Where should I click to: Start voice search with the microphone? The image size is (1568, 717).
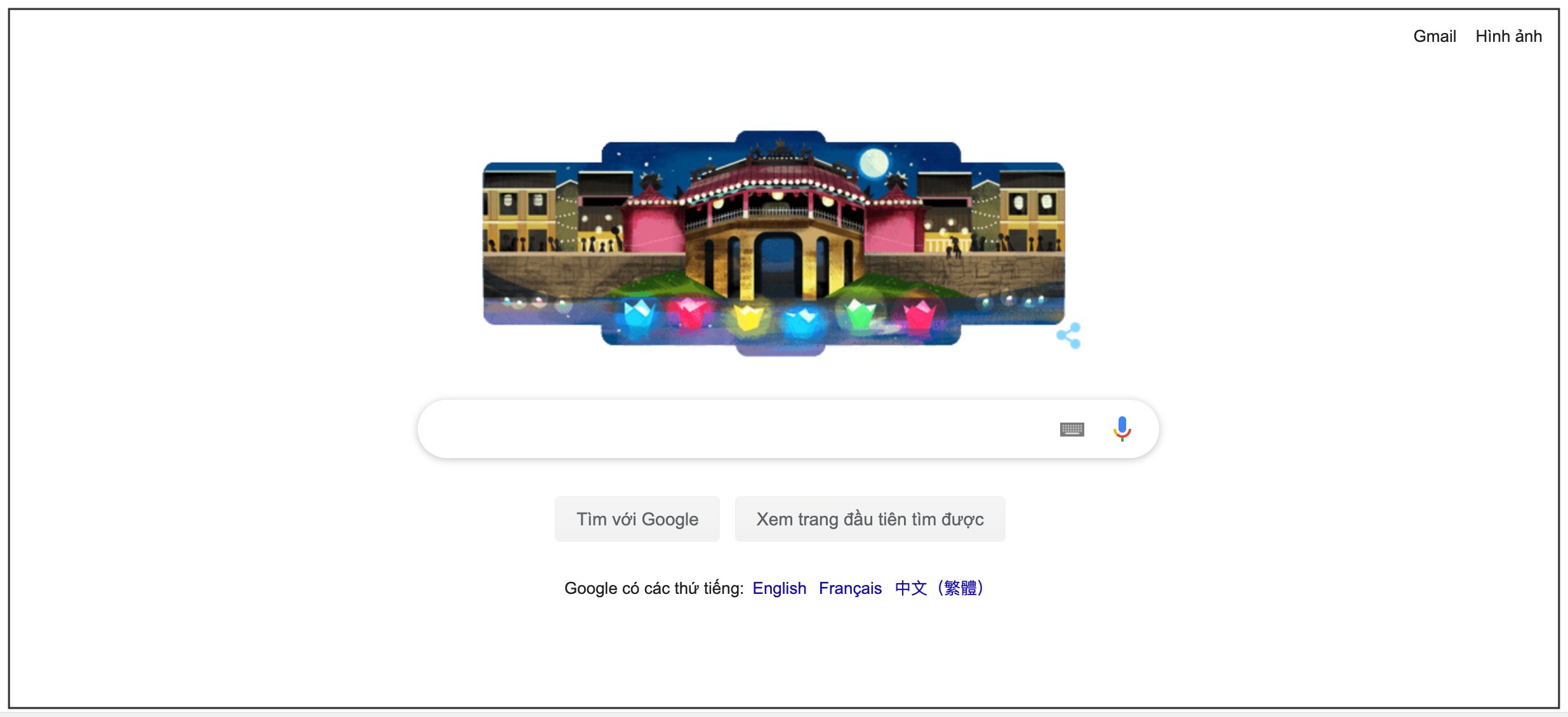pos(1122,429)
